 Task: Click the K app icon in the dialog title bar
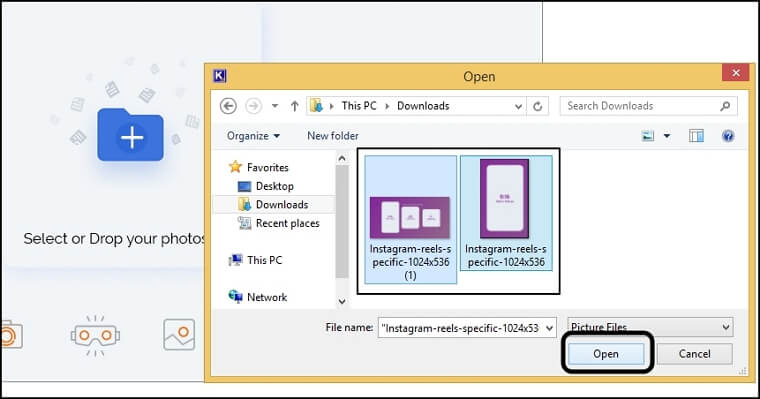tap(220, 76)
